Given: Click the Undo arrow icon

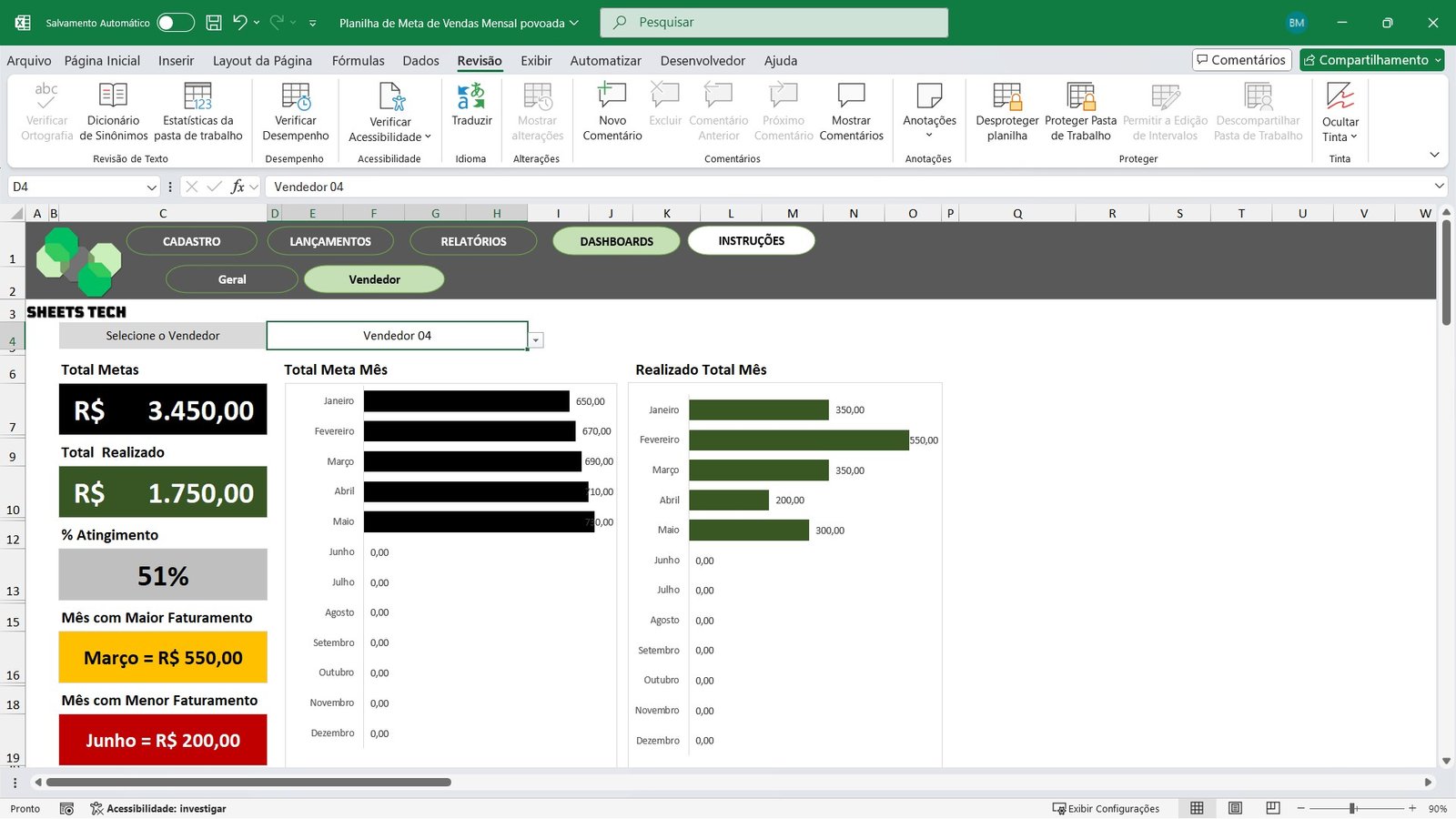Looking at the screenshot, I should tap(239, 22).
